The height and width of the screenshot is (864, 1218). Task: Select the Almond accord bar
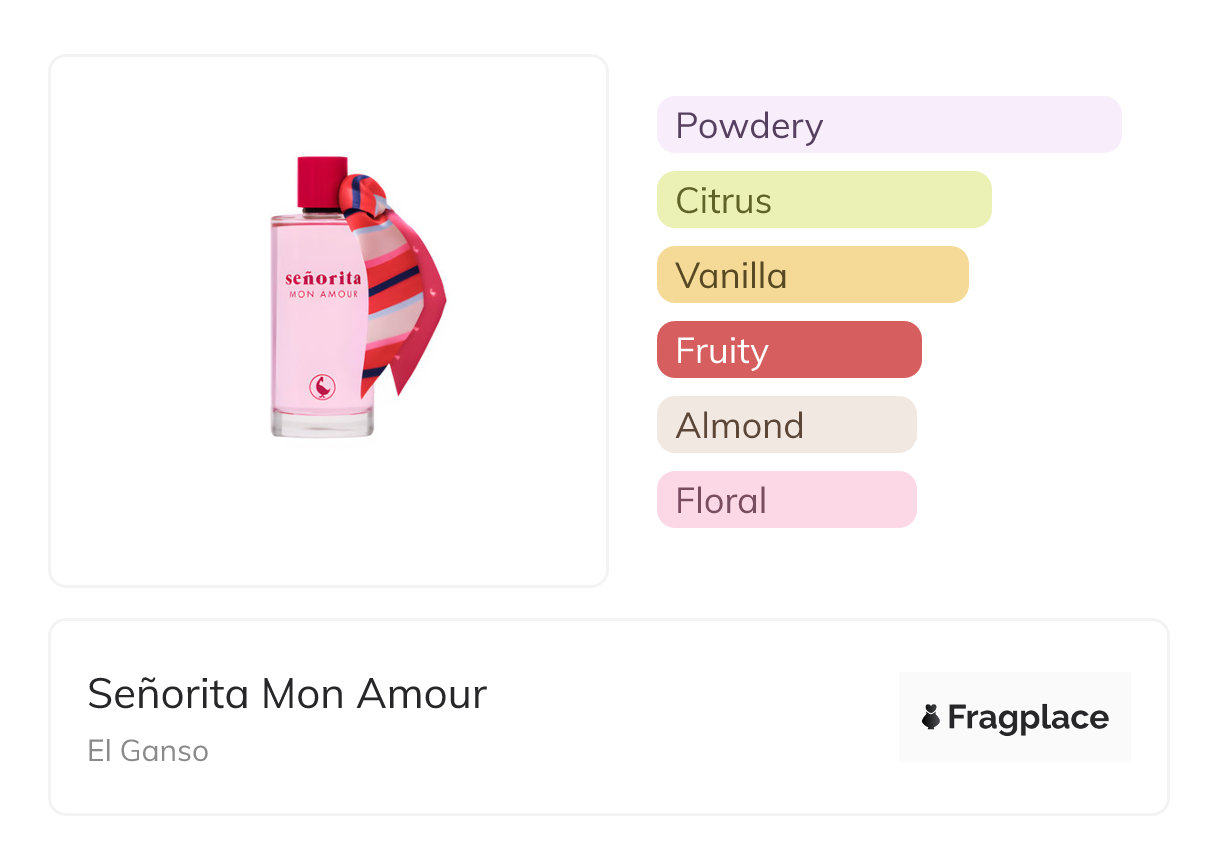pos(786,425)
